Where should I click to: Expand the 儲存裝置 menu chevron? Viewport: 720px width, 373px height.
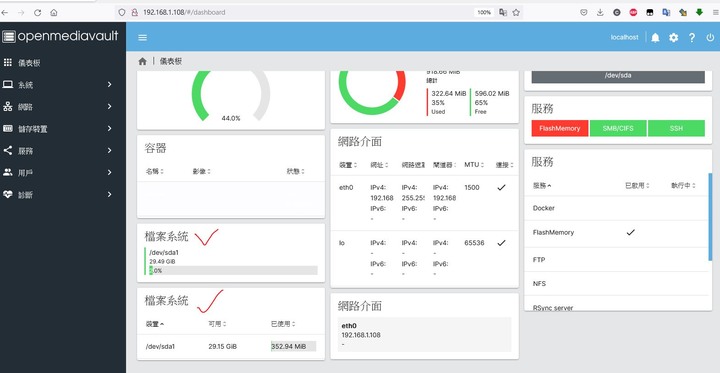tap(109, 129)
